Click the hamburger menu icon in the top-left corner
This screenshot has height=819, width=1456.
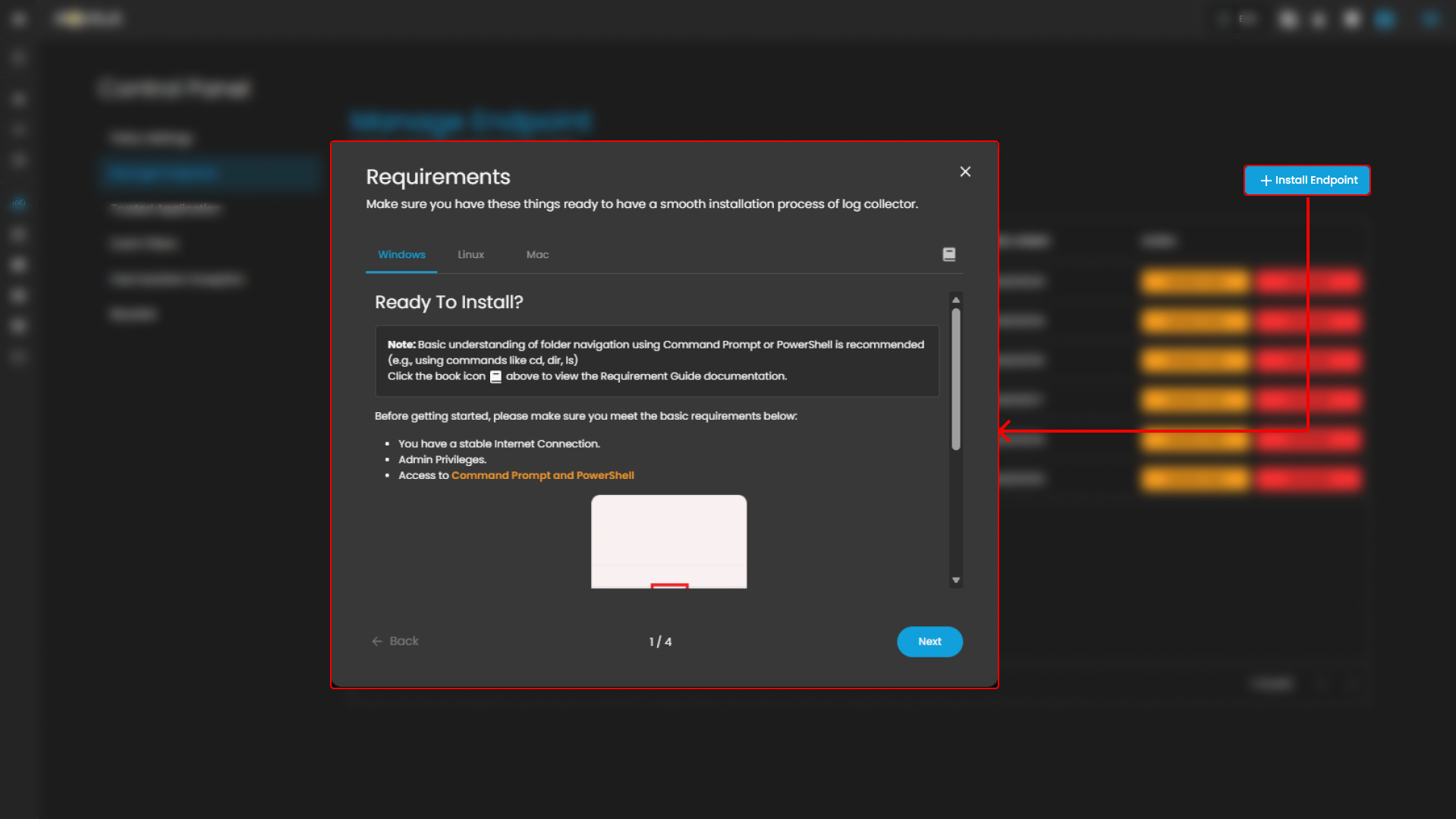[x=19, y=19]
